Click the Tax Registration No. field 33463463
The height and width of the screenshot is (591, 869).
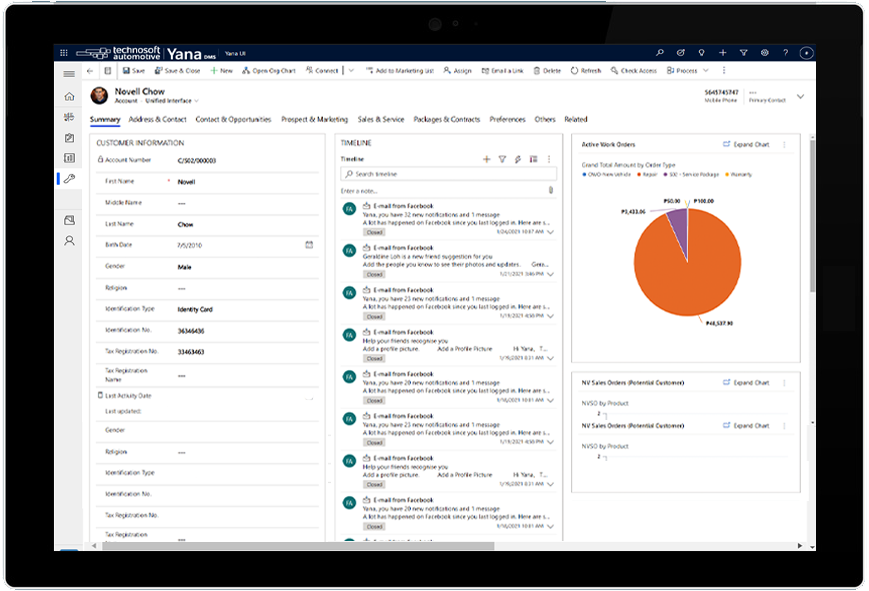tap(191, 352)
